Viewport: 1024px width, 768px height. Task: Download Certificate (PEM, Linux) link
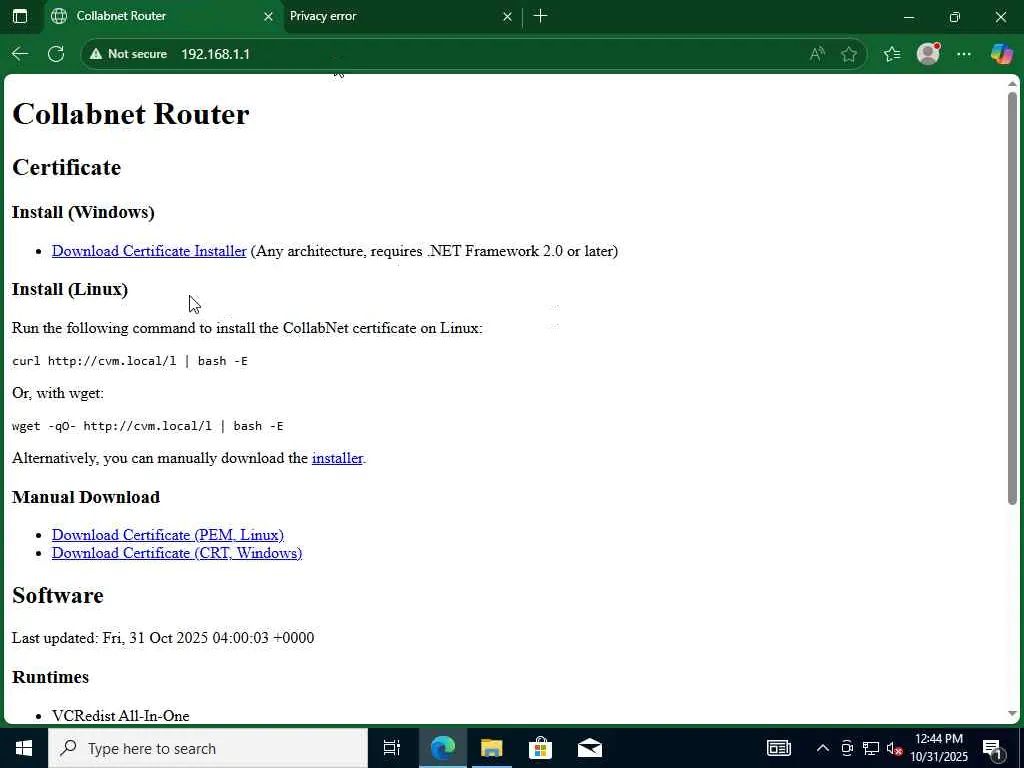pos(168,535)
